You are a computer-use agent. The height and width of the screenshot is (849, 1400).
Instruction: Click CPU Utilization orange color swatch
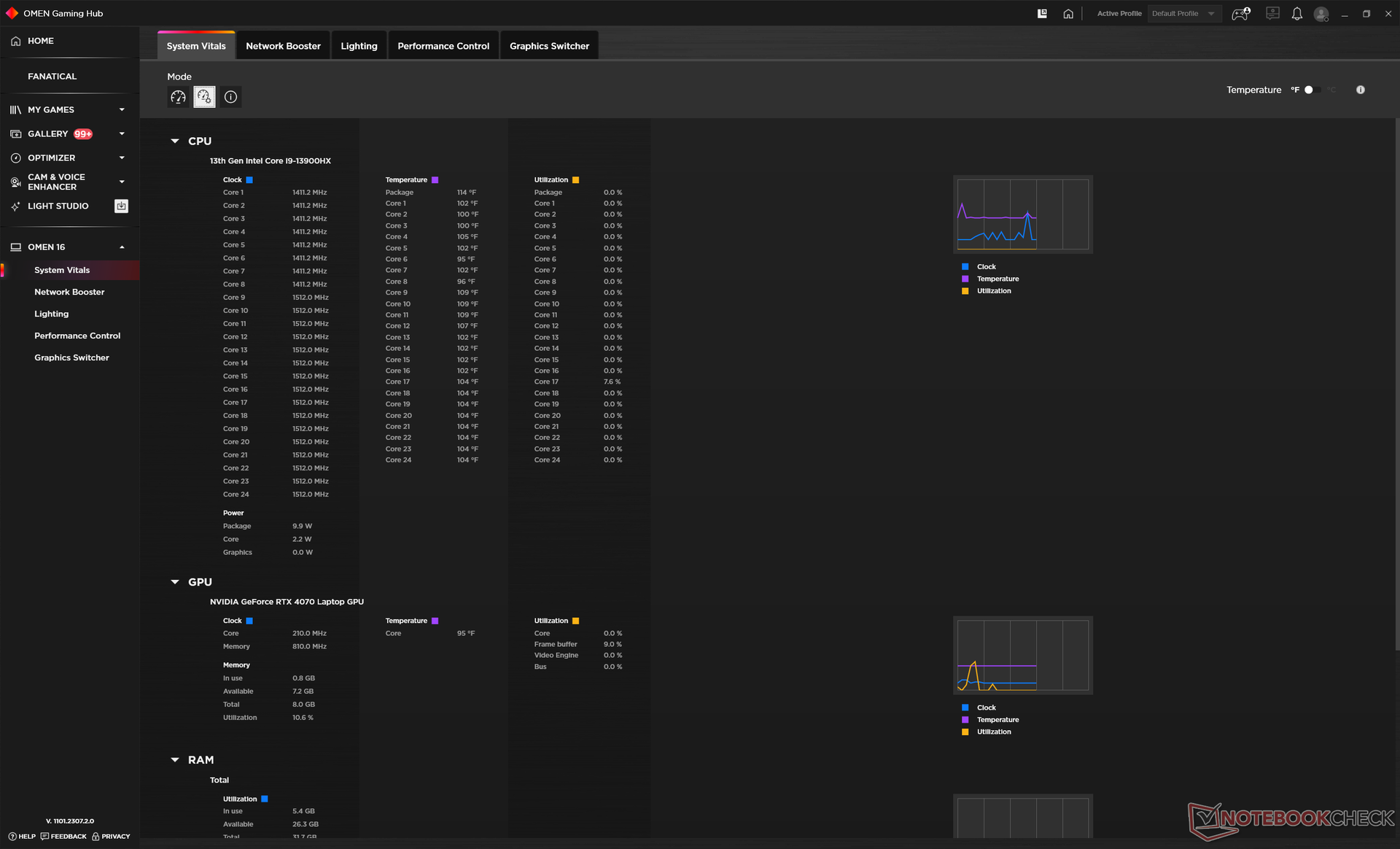tap(576, 180)
